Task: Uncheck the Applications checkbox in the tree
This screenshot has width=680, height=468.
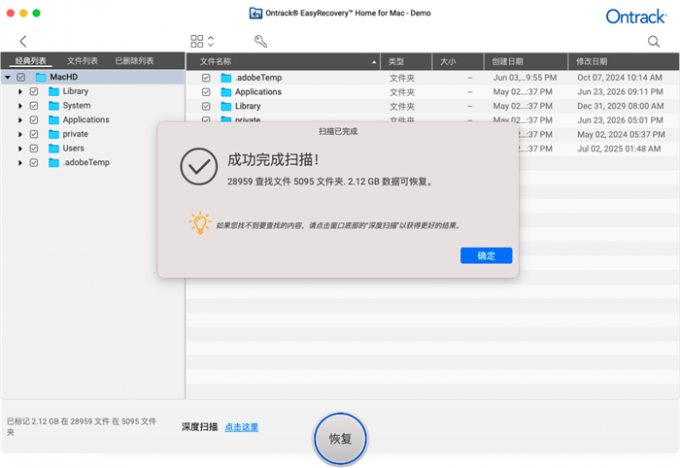Action: [34, 120]
